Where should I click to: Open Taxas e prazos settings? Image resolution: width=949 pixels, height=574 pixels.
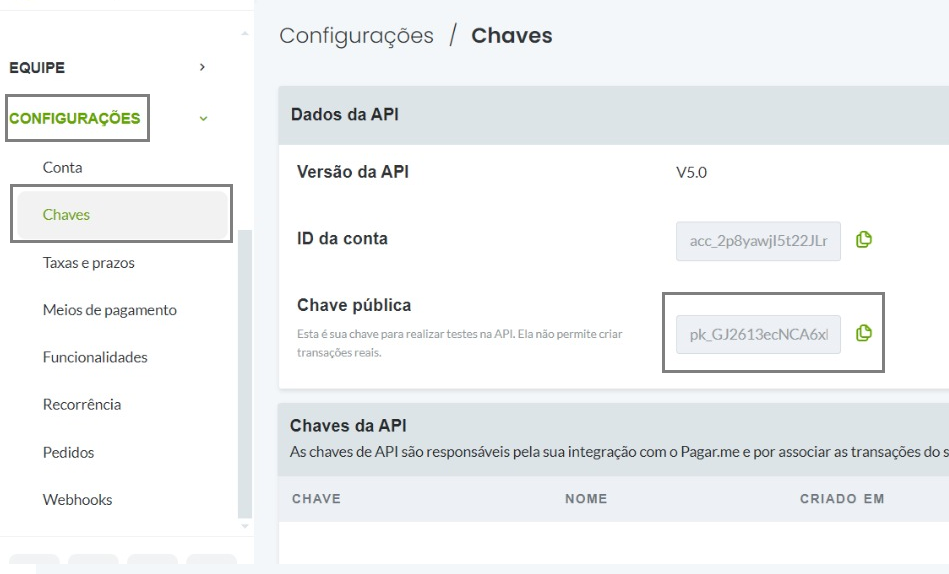[88, 263]
